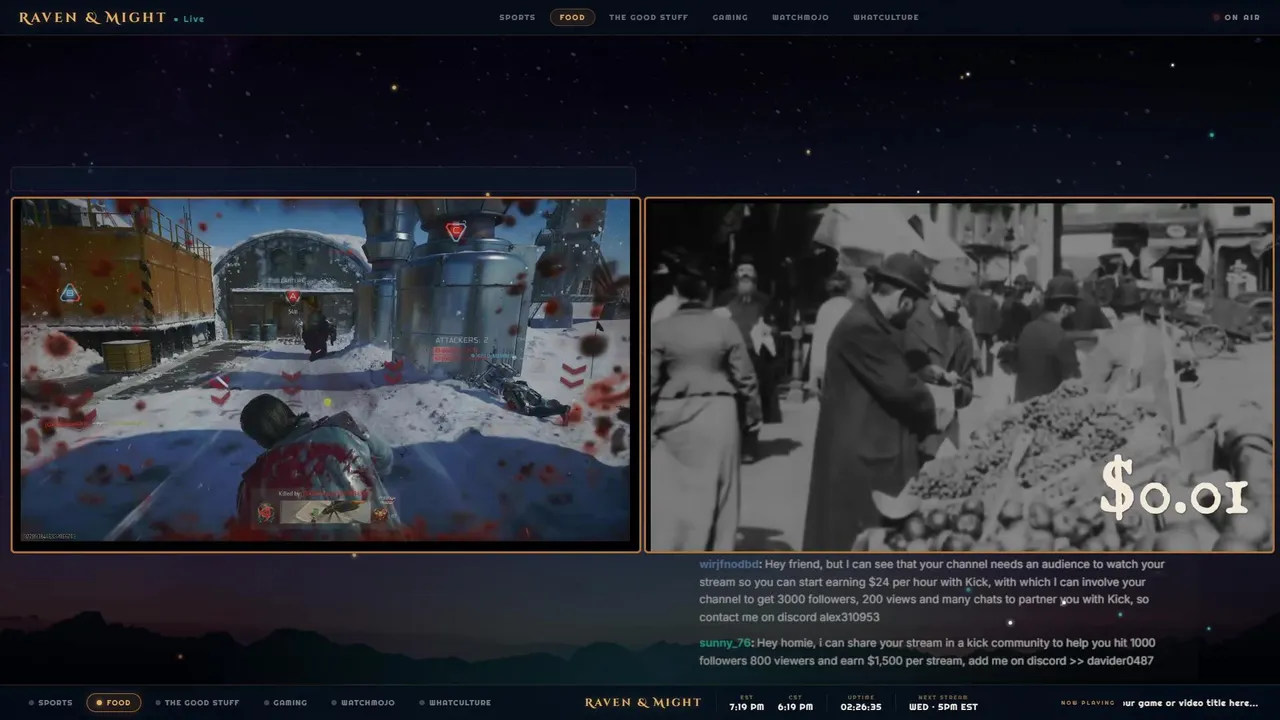
Task: Click username wirjfnodbd in chat
Action: [x=729, y=564]
